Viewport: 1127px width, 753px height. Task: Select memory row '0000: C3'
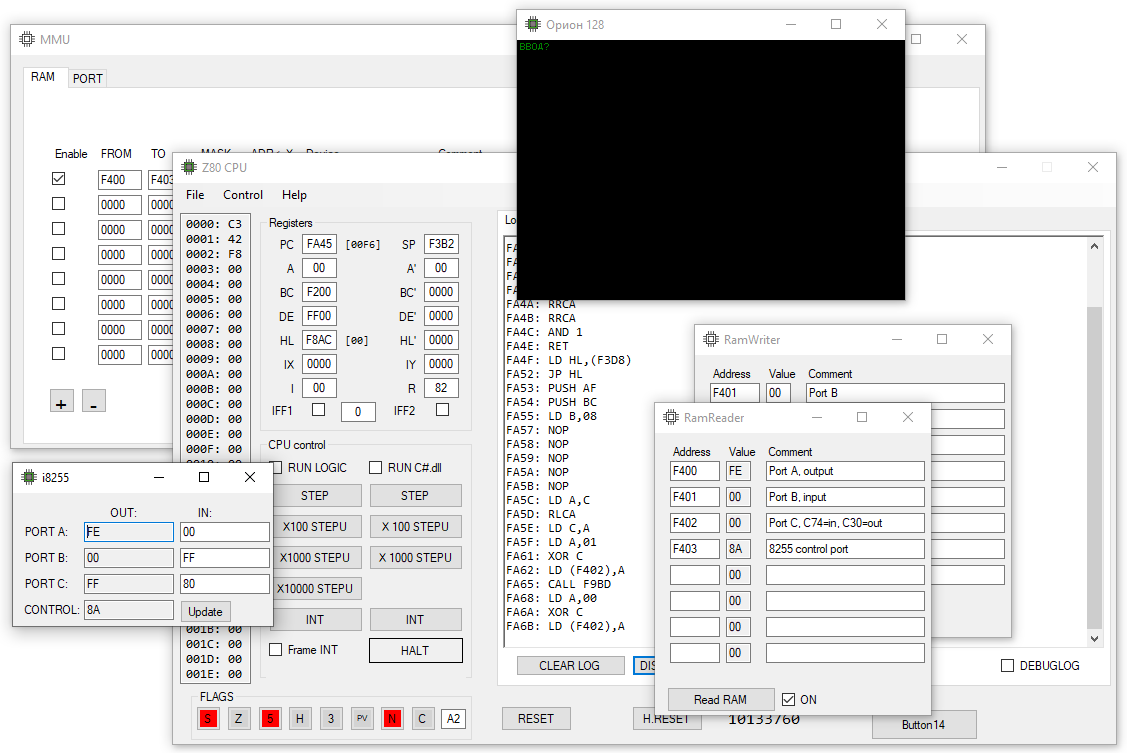[214, 224]
